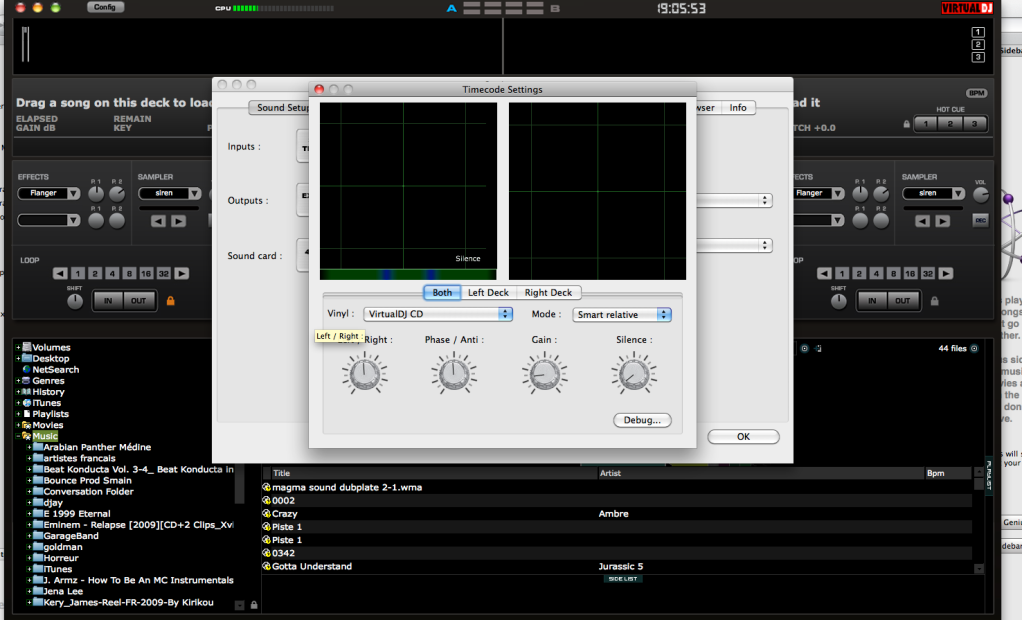Trigger hot cue 1 on right deck

(x=926, y=124)
